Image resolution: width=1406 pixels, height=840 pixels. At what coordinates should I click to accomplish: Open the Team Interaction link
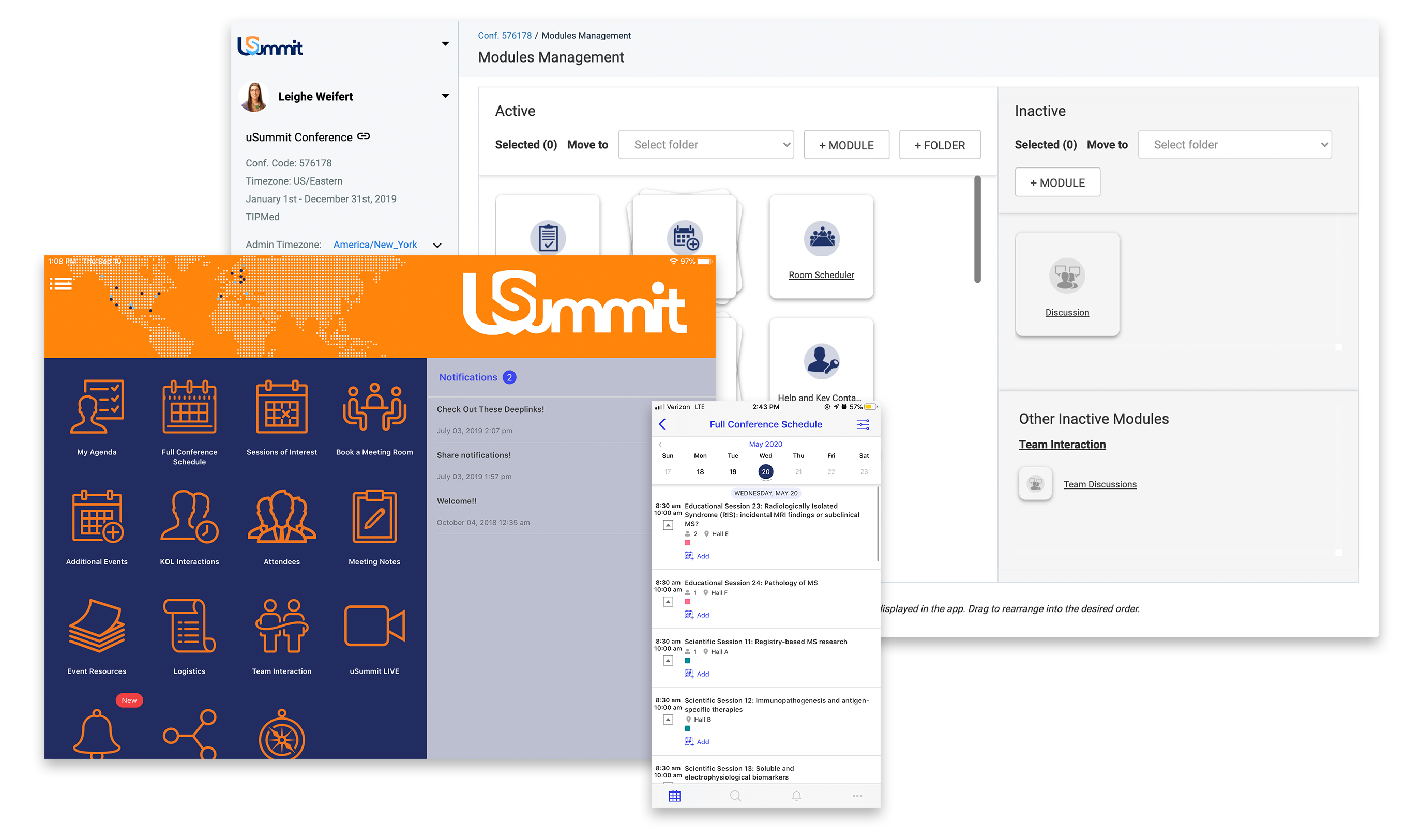point(1062,445)
